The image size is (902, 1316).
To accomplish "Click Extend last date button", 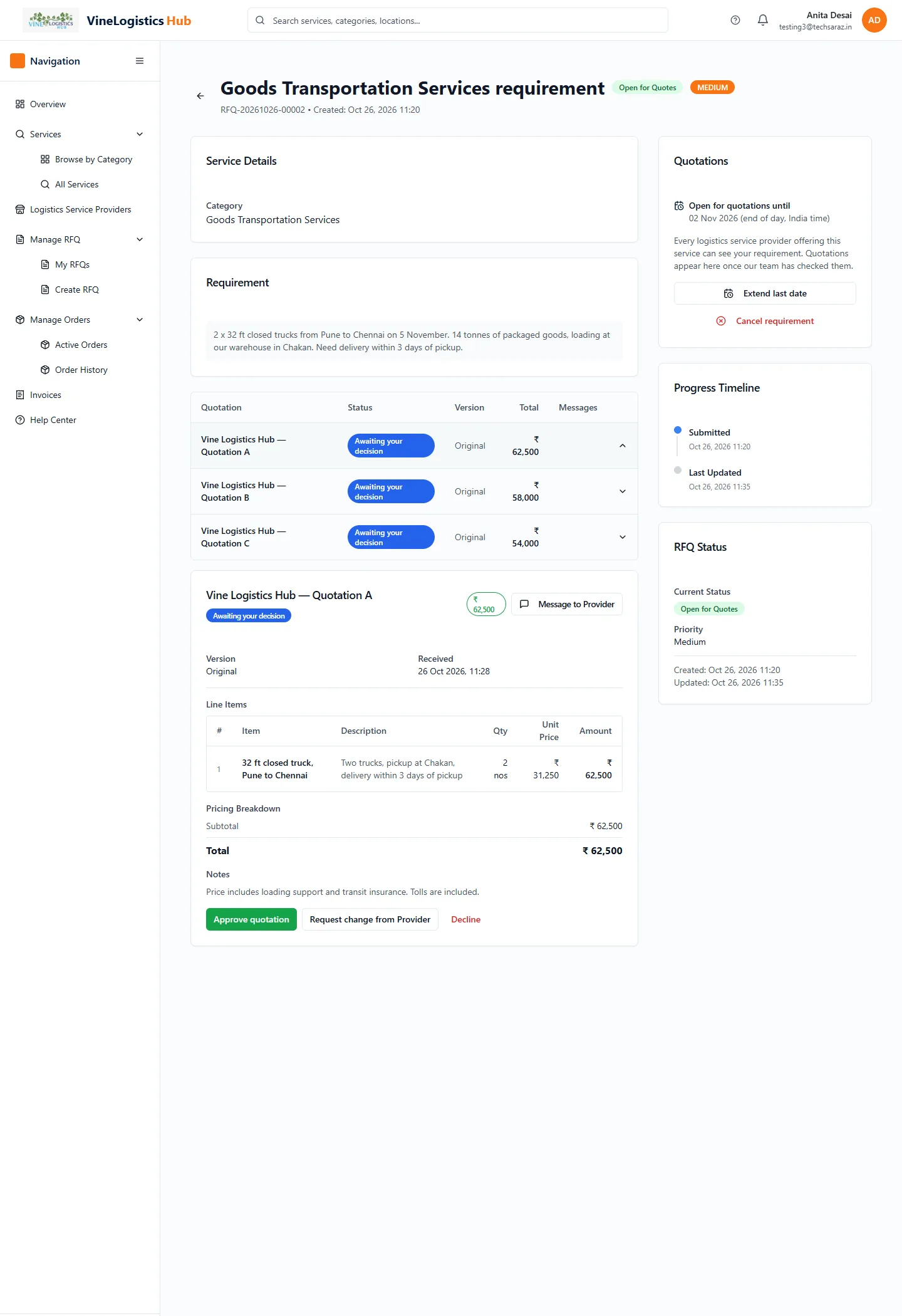I will (765, 293).
